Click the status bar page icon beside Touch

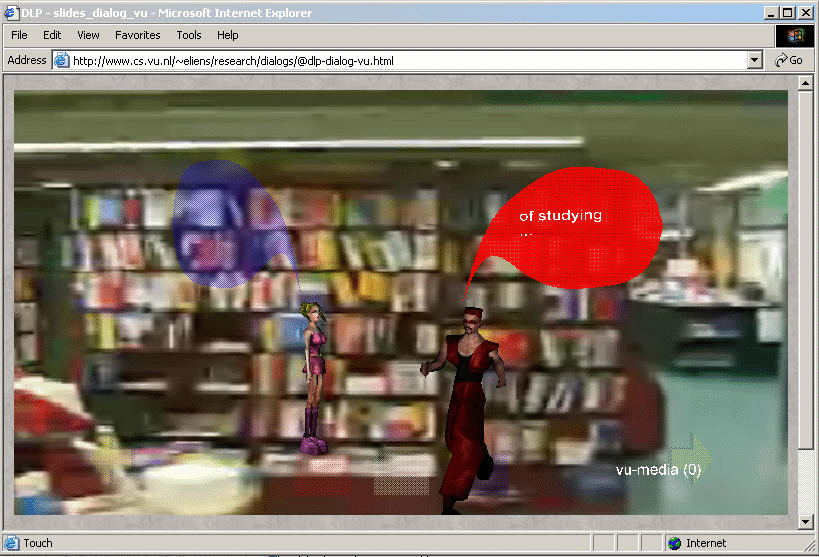pyautogui.click(x=12, y=543)
